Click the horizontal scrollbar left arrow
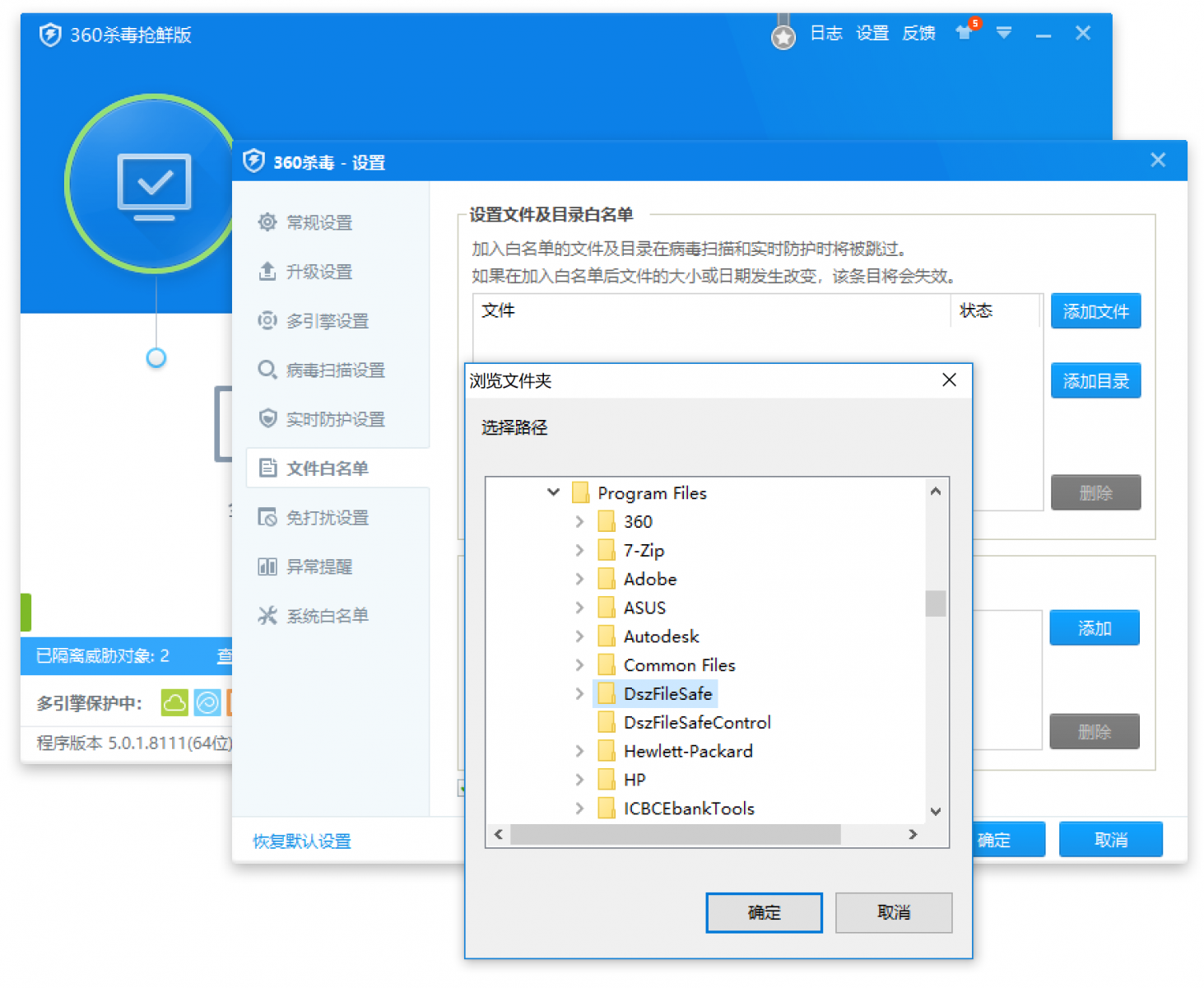The image size is (1204, 988). (499, 834)
